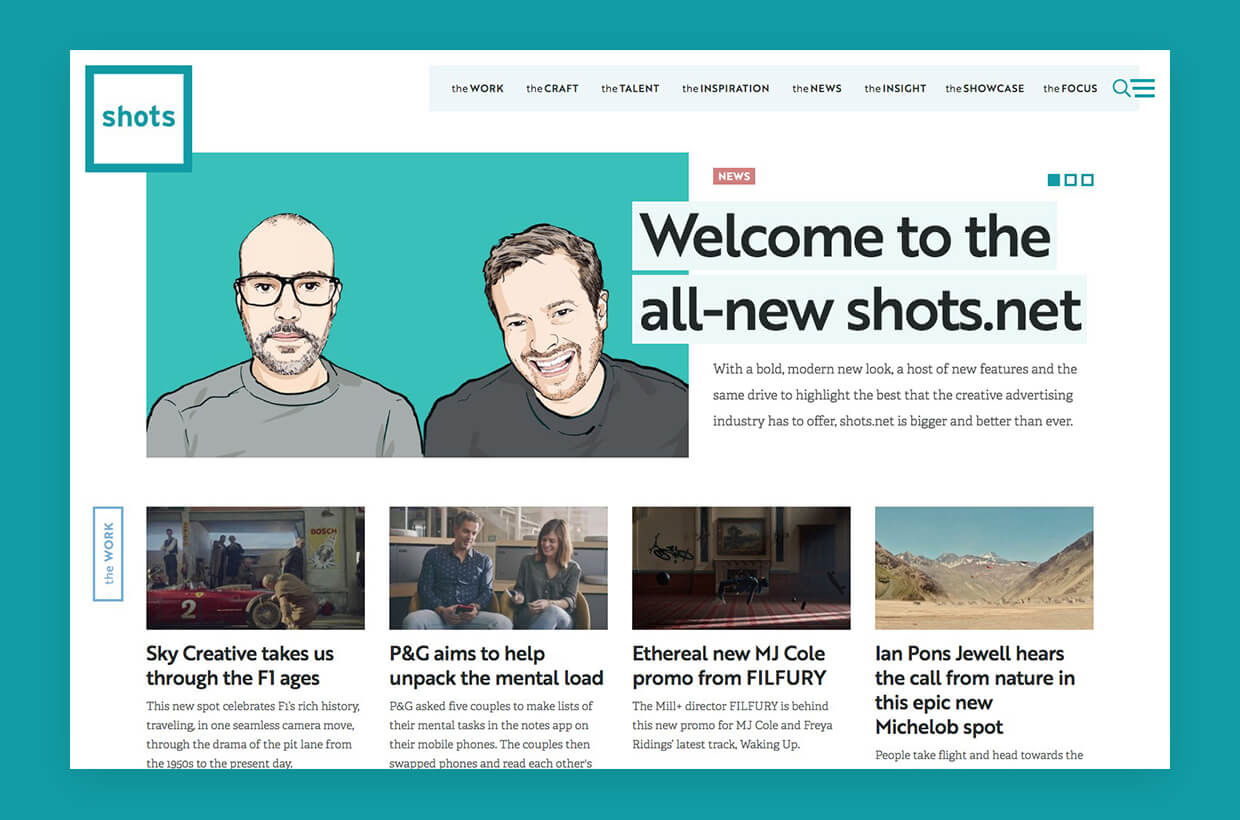Select the third carousel slide indicator

[1087, 180]
